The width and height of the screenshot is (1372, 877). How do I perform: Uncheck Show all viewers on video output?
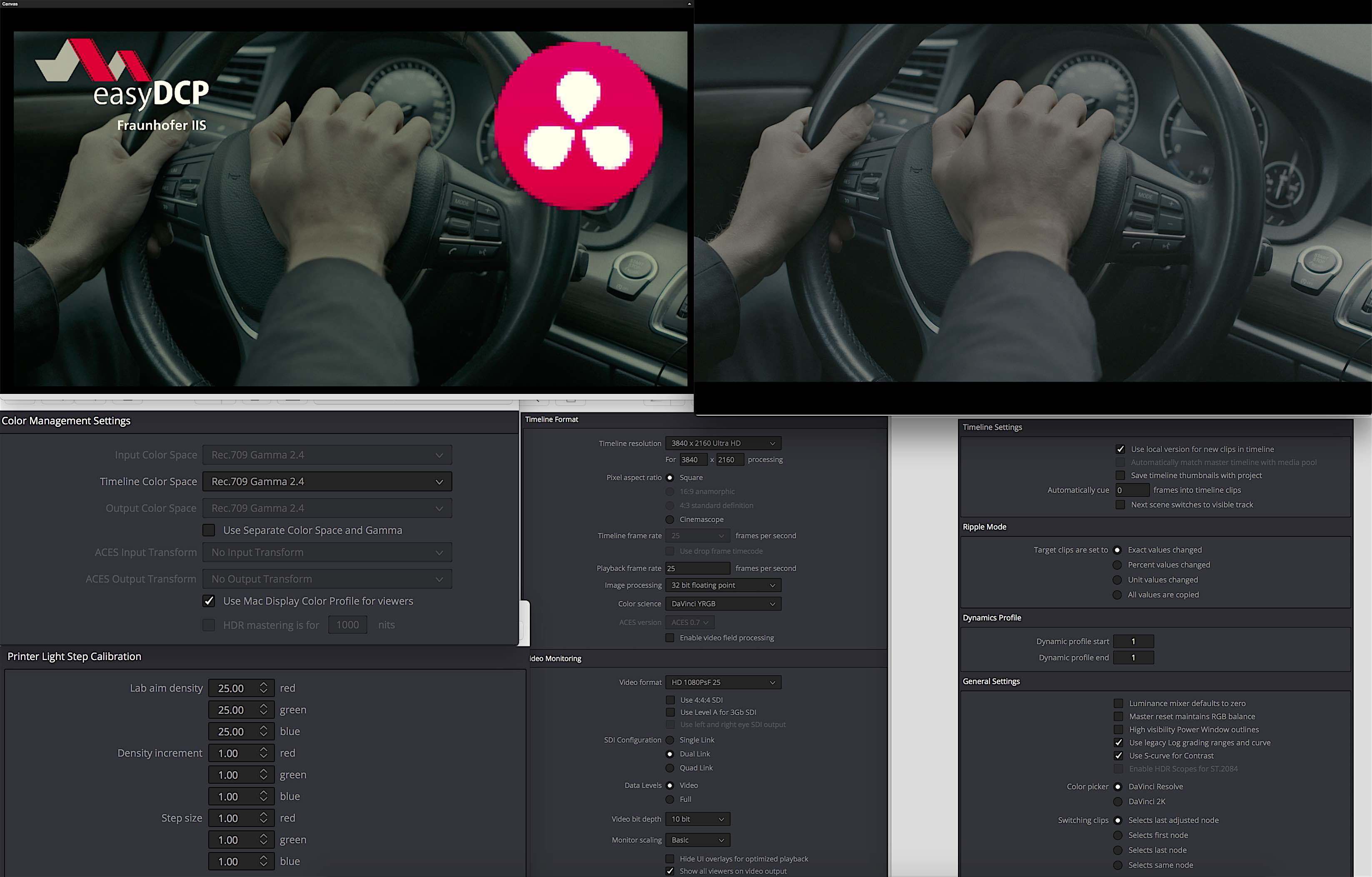(x=670, y=871)
